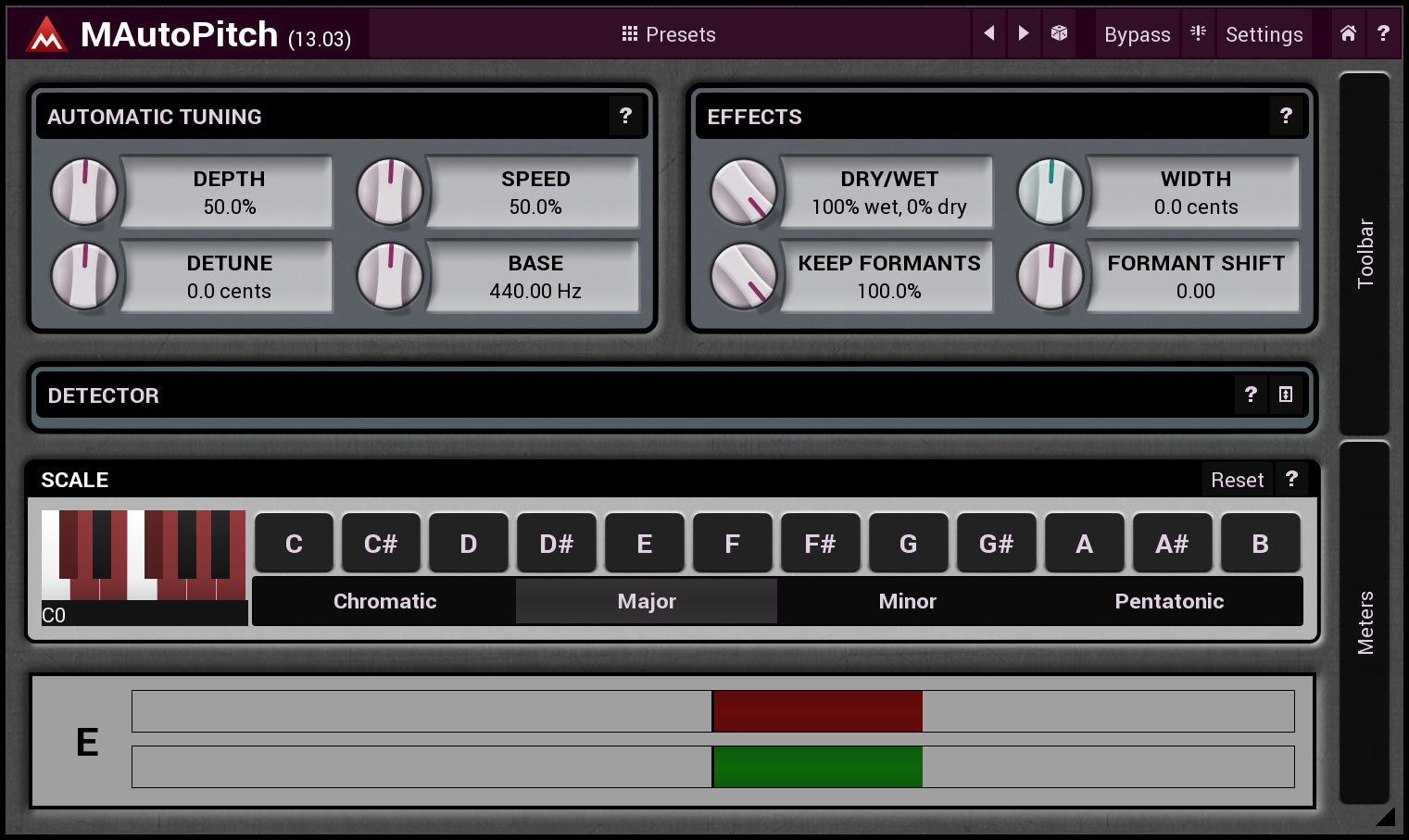Open Detector panel help
1409x840 pixels.
tap(1251, 395)
